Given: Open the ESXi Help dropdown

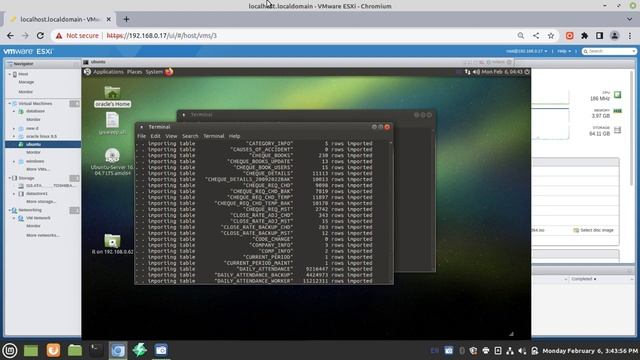Looking at the screenshot, I should (x=564, y=51).
